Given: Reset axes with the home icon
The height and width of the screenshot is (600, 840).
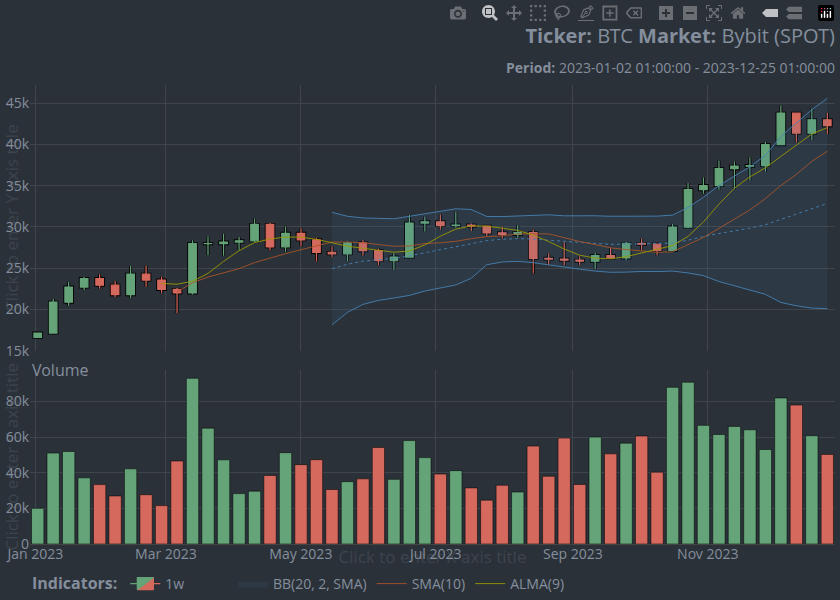Looking at the screenshot, I should point(738,13).
